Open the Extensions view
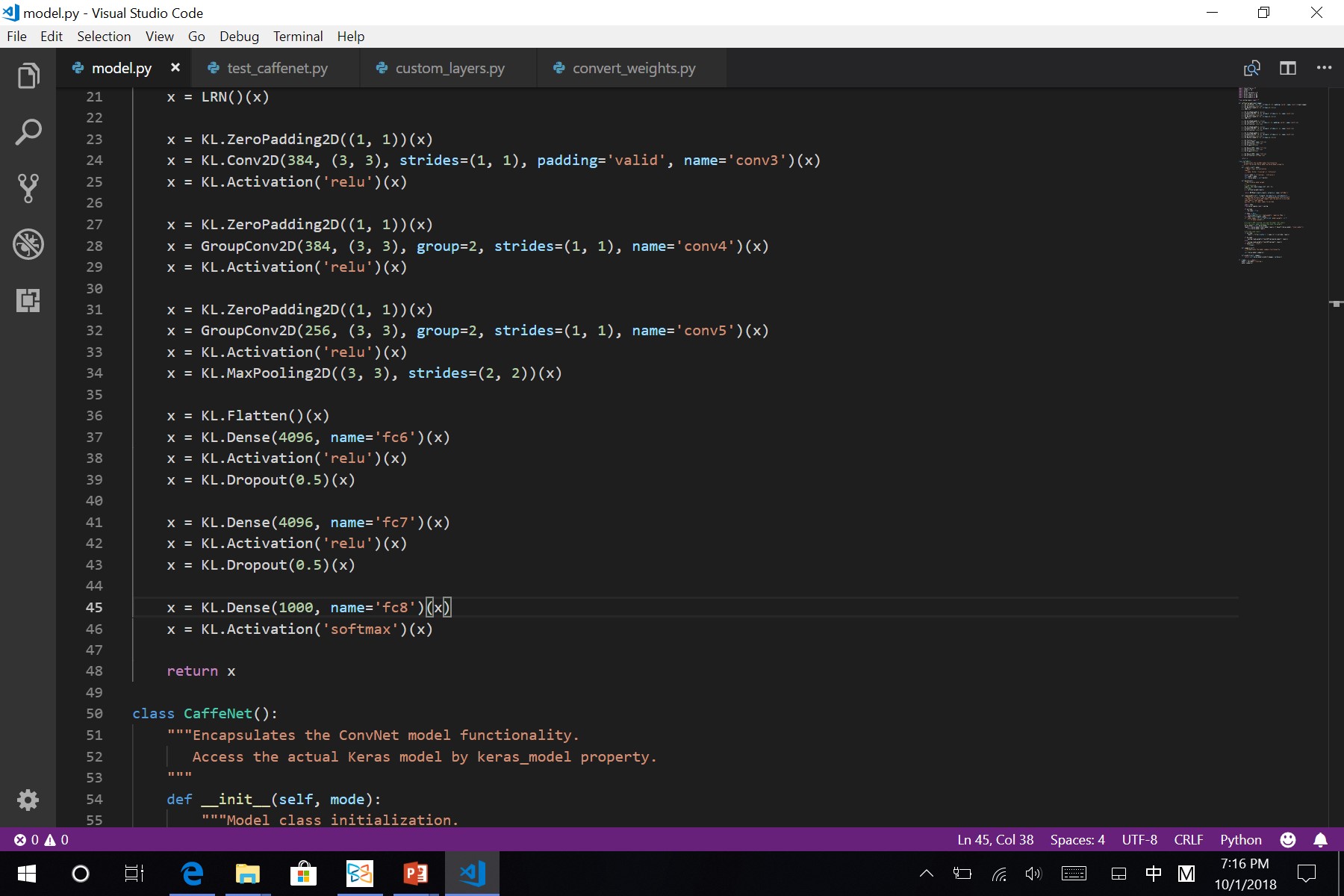 pyautogui.click(x=28, y=300)
